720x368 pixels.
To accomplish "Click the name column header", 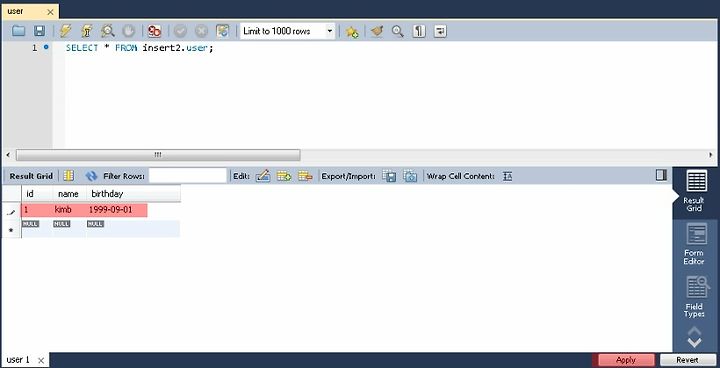I will (x=69, y=194).
